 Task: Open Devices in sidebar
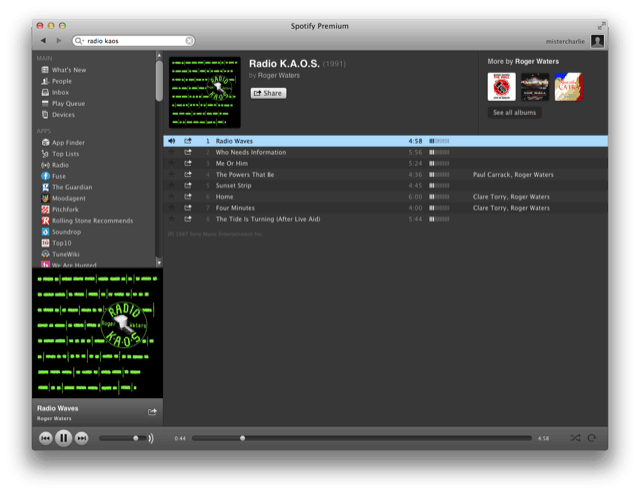[58, 115]
